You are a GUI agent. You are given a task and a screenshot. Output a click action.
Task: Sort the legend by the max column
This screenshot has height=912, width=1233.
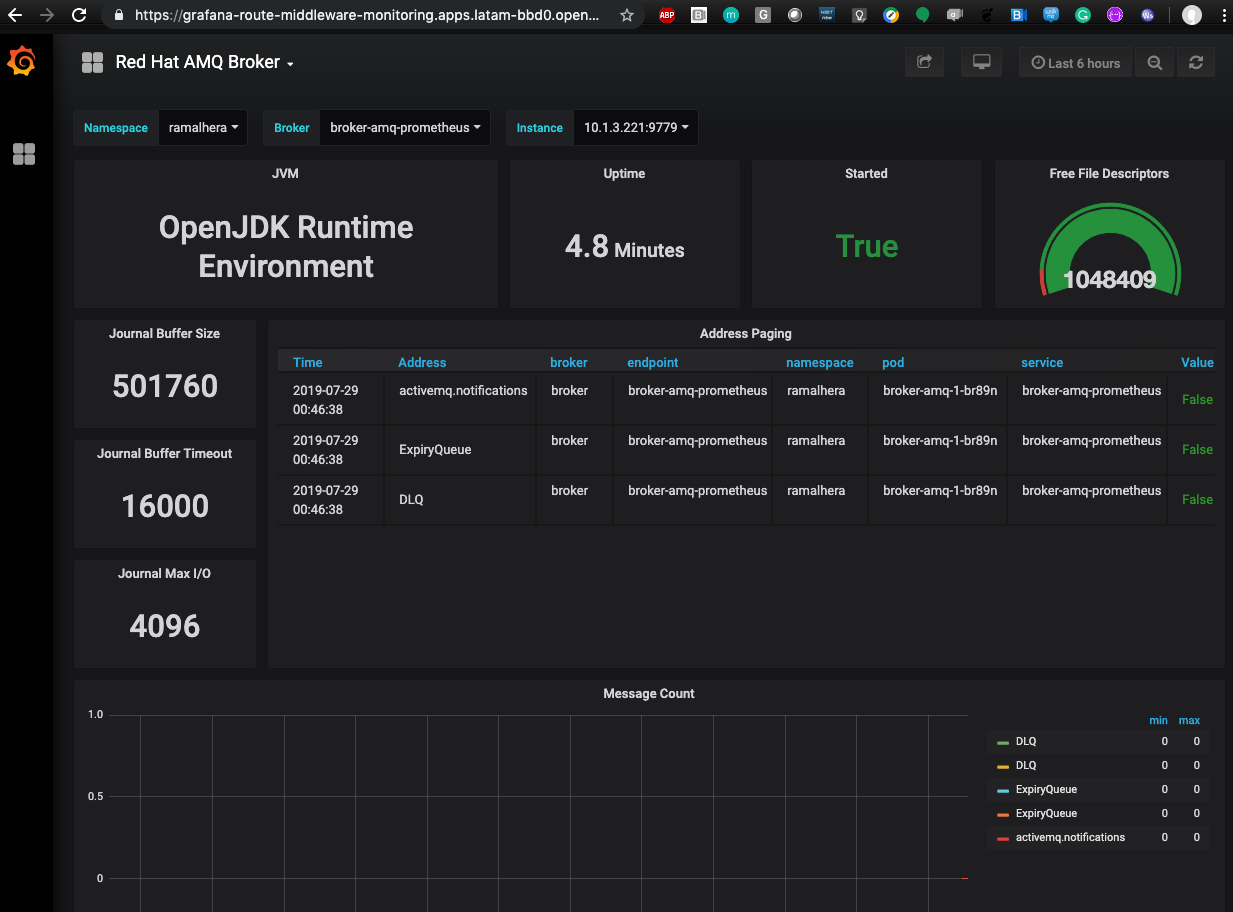1189,720
